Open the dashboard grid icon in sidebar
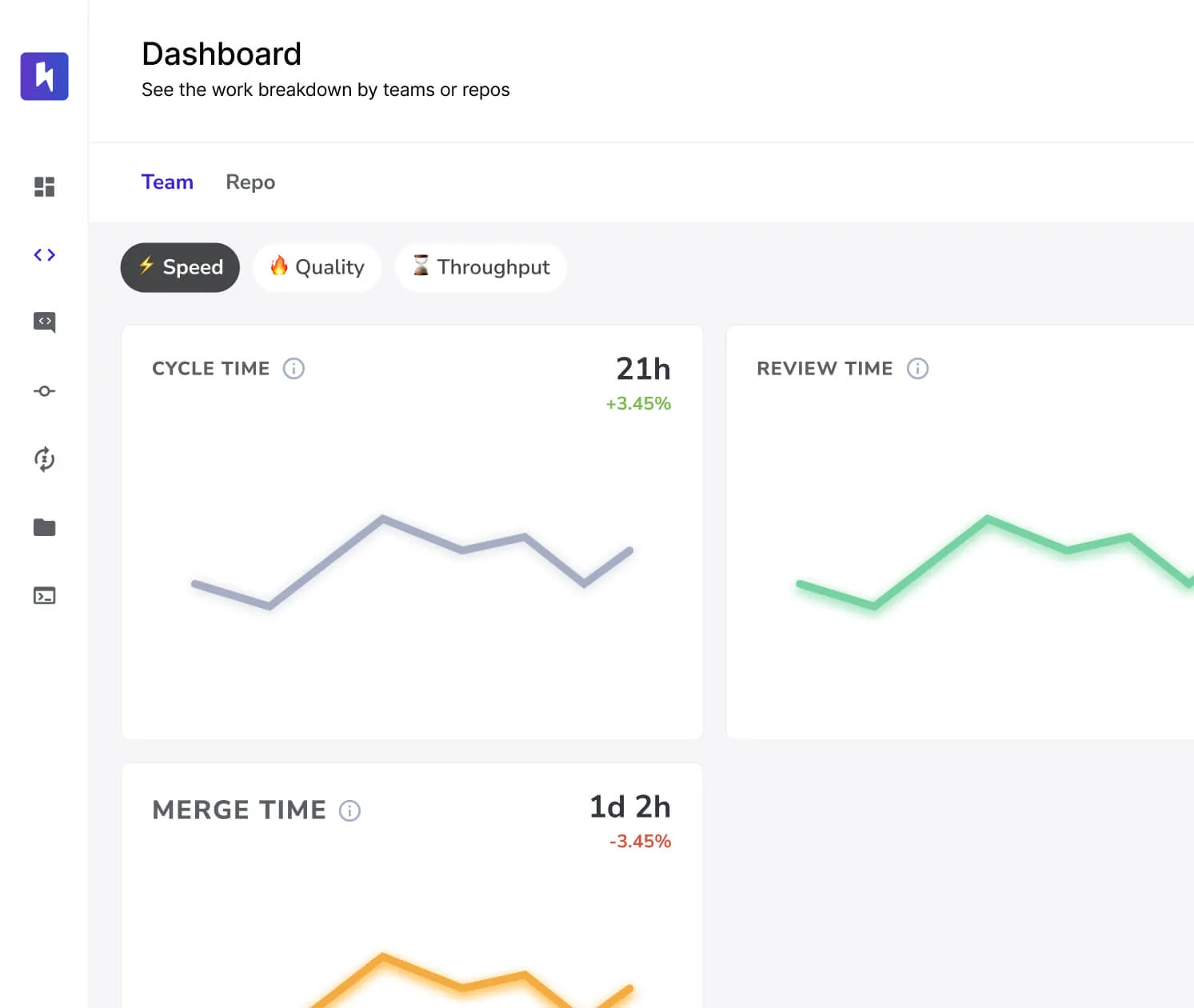The height and width of the screenshot is (1008, 1194). pyautogui.click(x=44, y=186)
